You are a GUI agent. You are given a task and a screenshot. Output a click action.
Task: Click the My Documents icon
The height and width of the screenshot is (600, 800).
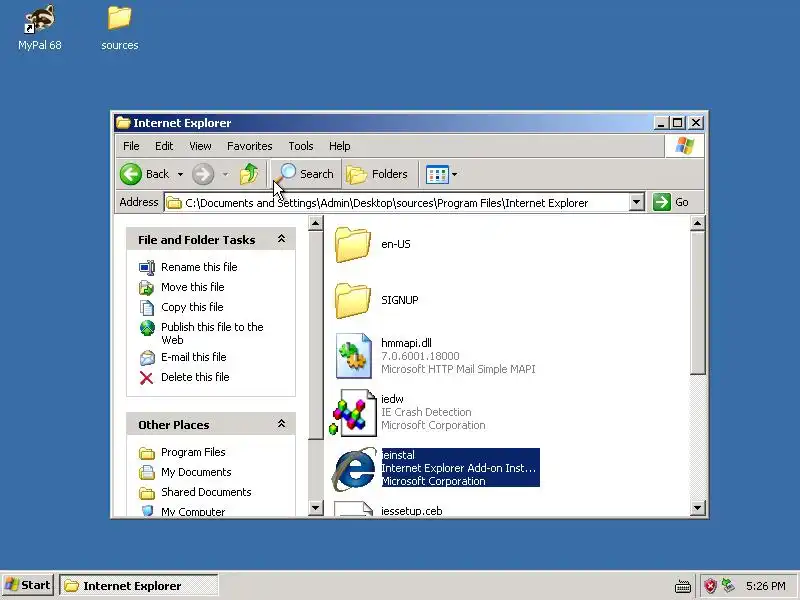147,472
